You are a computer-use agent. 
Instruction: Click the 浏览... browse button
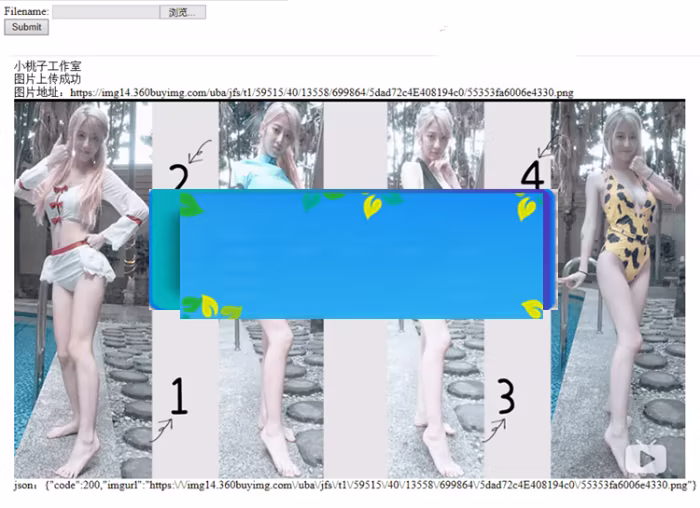pos(183,12)
